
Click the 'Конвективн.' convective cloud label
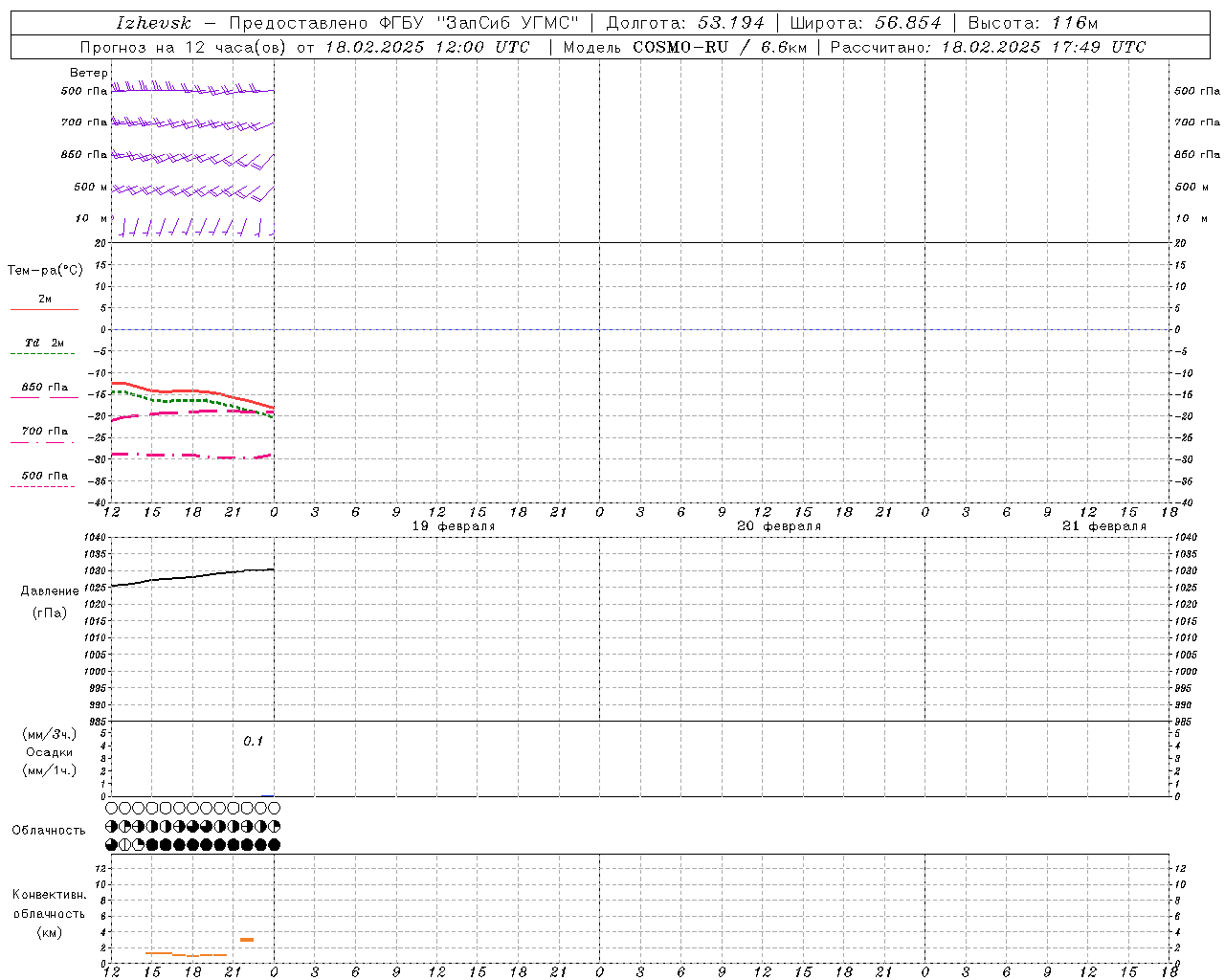click(49, 895)
